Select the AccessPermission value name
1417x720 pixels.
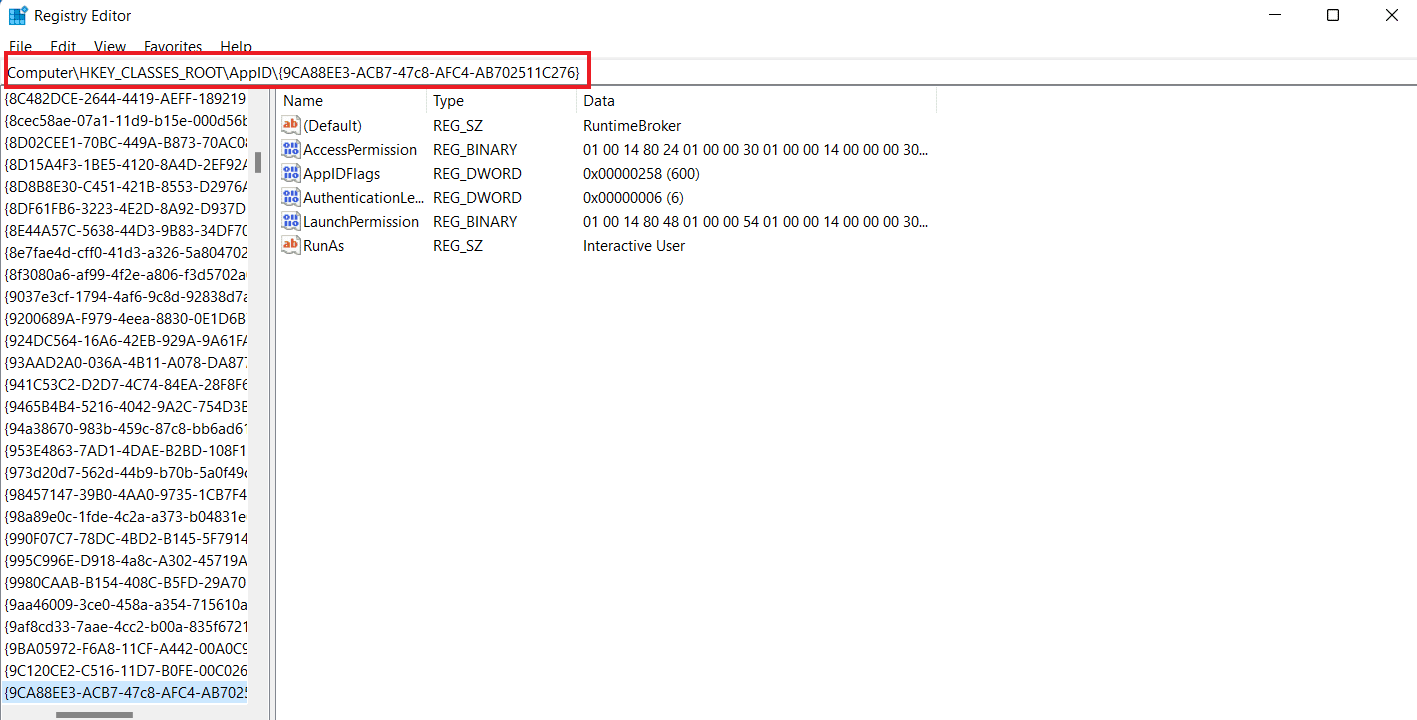(360, 149)
